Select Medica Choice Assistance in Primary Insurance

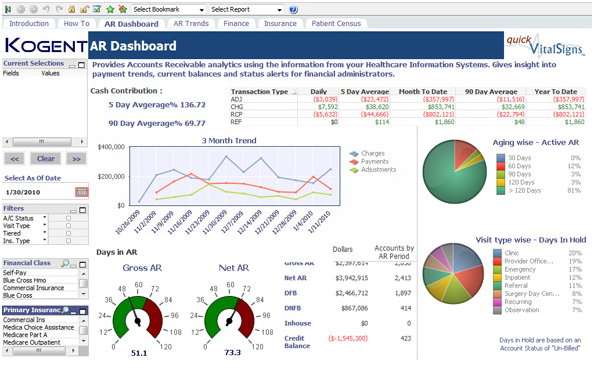point(40,327)
